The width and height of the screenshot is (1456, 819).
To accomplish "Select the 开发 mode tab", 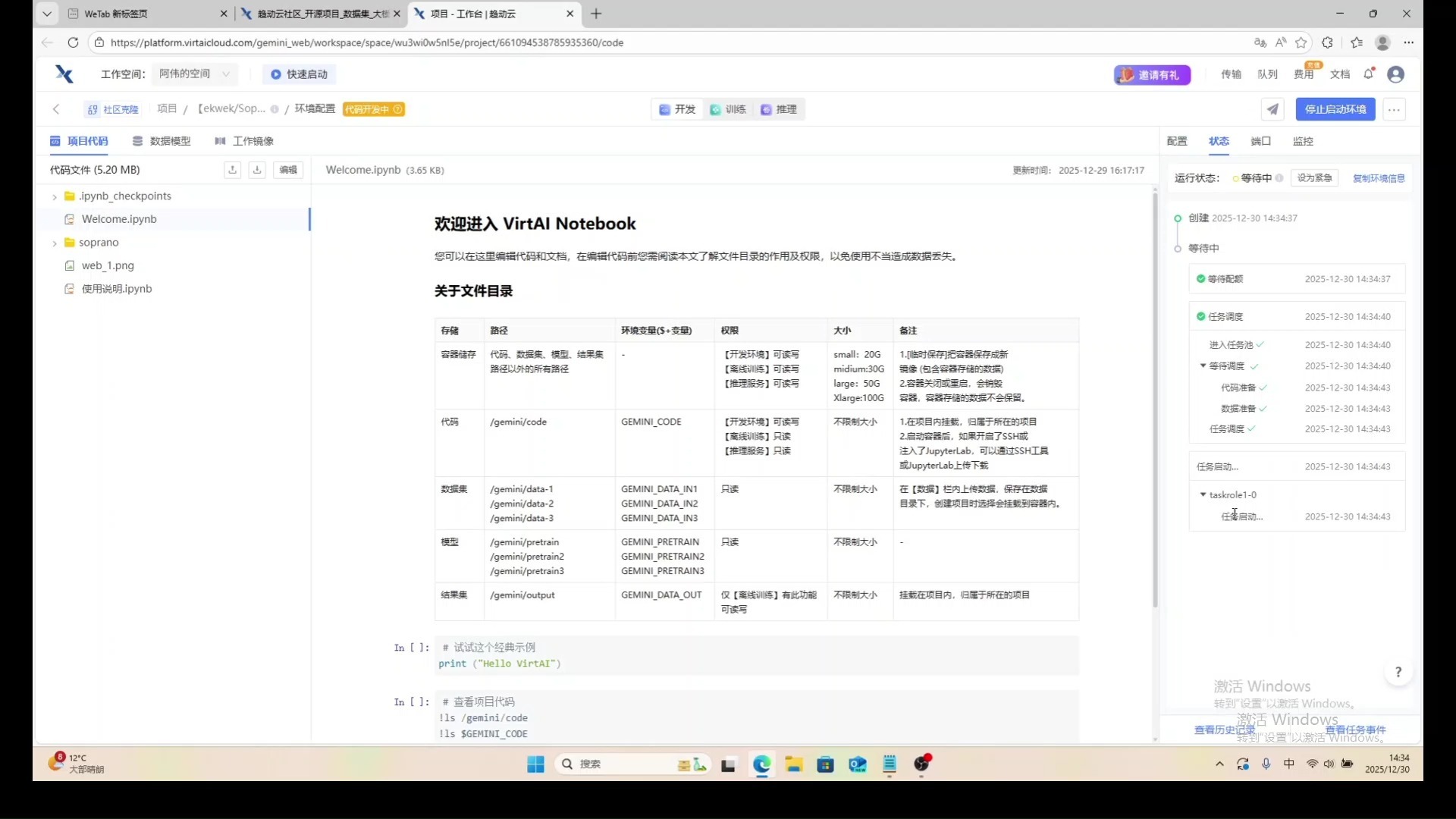I will click(x=677, y=109).
